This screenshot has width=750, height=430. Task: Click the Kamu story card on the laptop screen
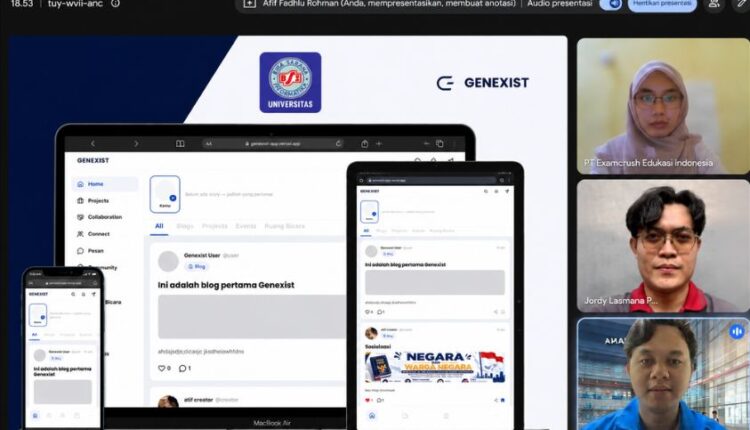165,194
